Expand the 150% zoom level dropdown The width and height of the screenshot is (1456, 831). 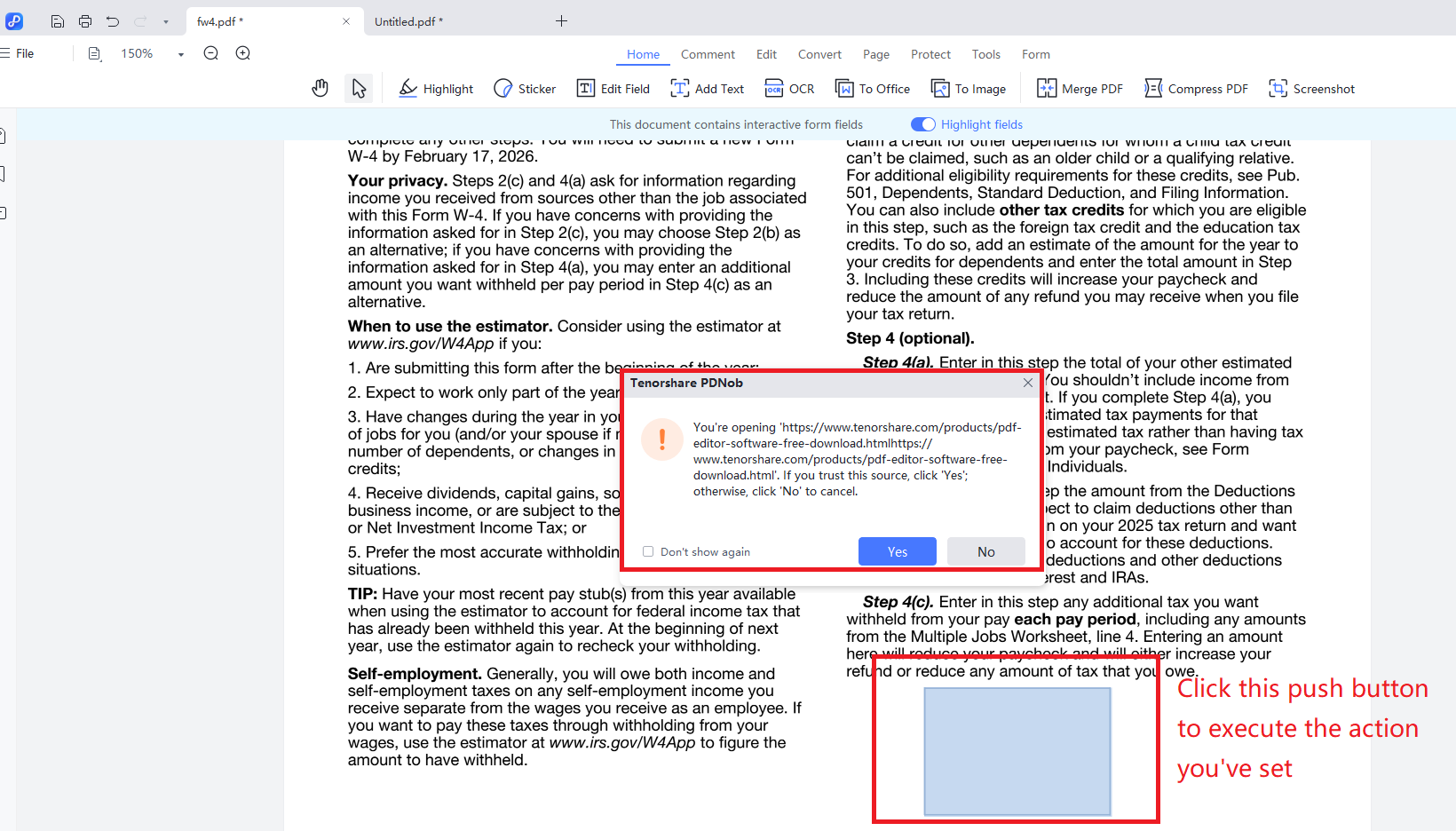pyautogui.click(x=180, y=54)
